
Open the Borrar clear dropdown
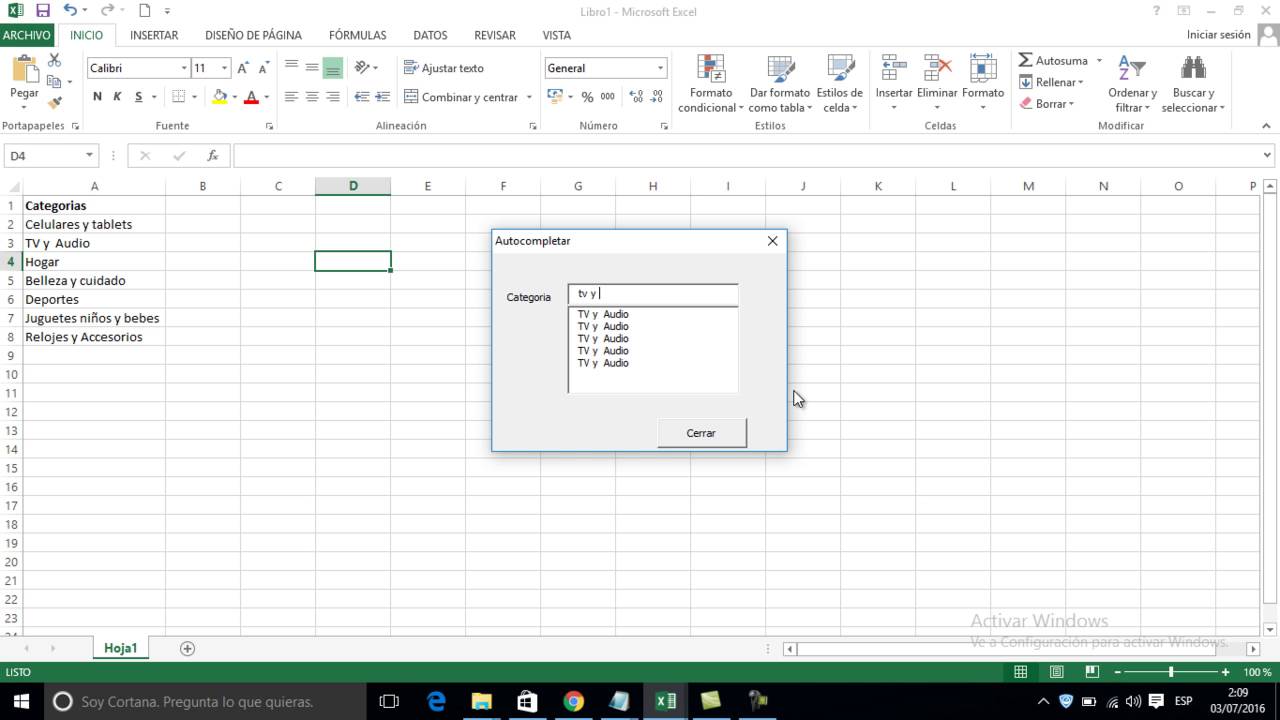coord(1047,103)
